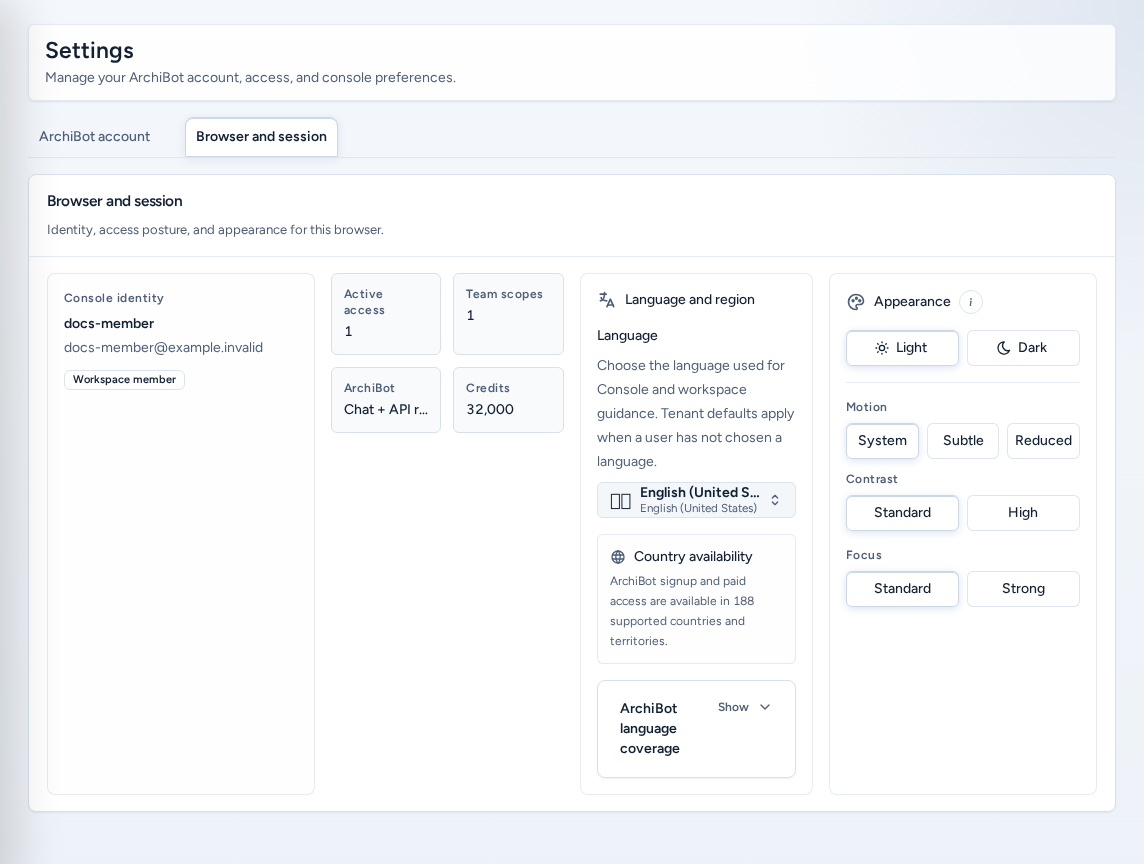Choose High contrast
The height and width of the screenshot is (864, 1144).
[1023, 513]
